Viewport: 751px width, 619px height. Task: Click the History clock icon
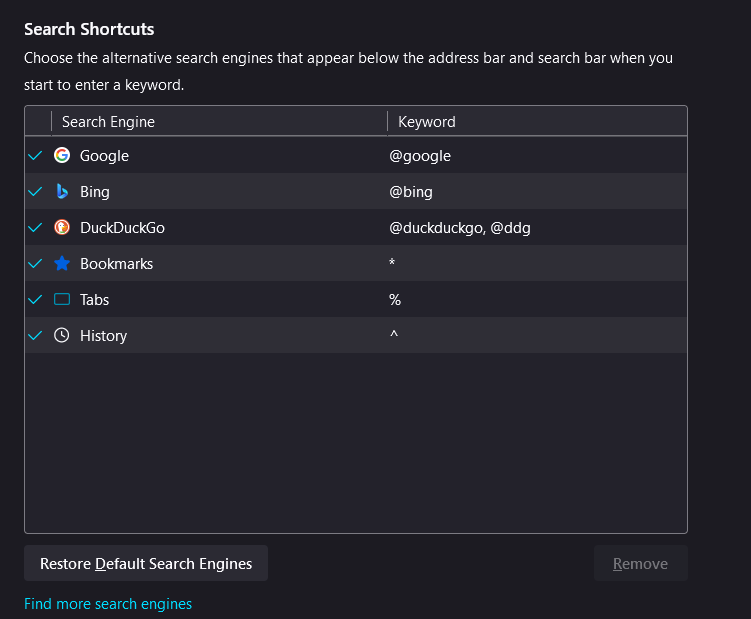pos(62,336)
